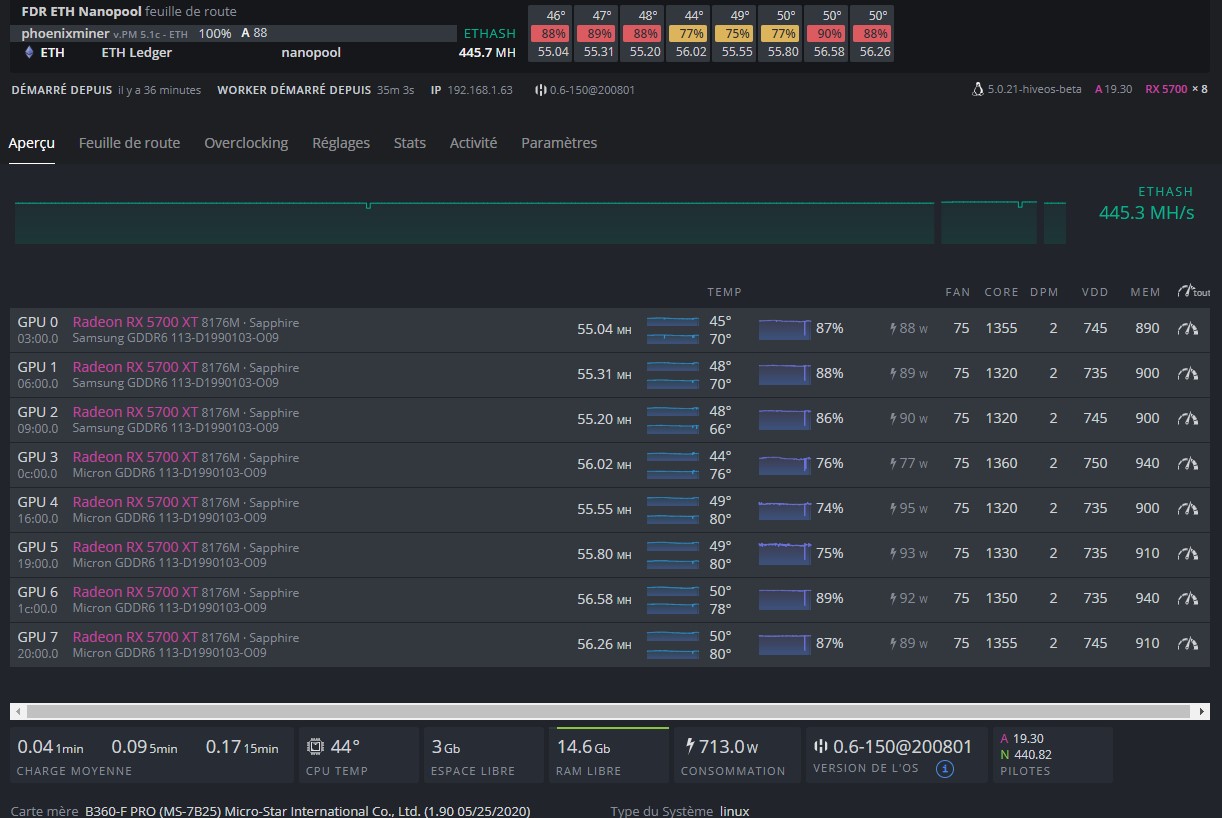Click the Hive version icon in header
1222x818 pixels.
click(x=540, y=90)
